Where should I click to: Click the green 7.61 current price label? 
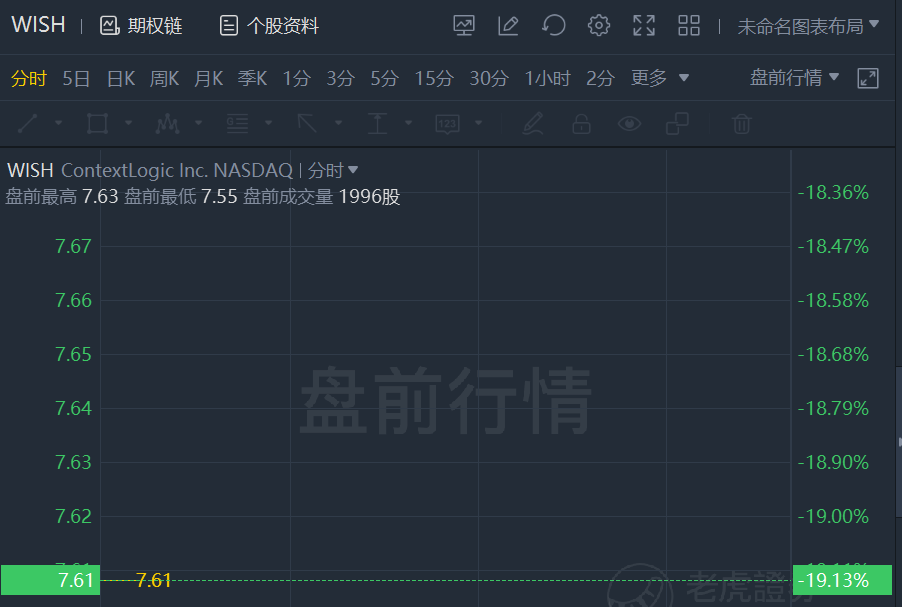point(51,580)
